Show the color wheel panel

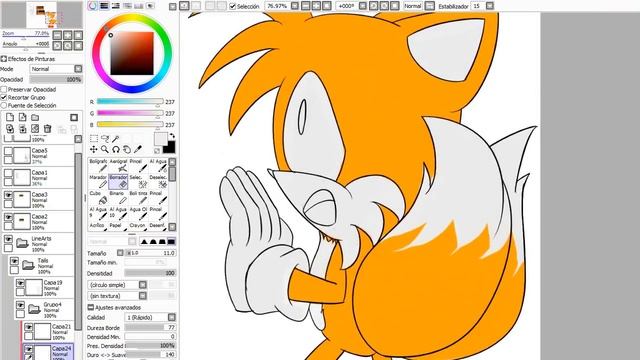(93, 6)
